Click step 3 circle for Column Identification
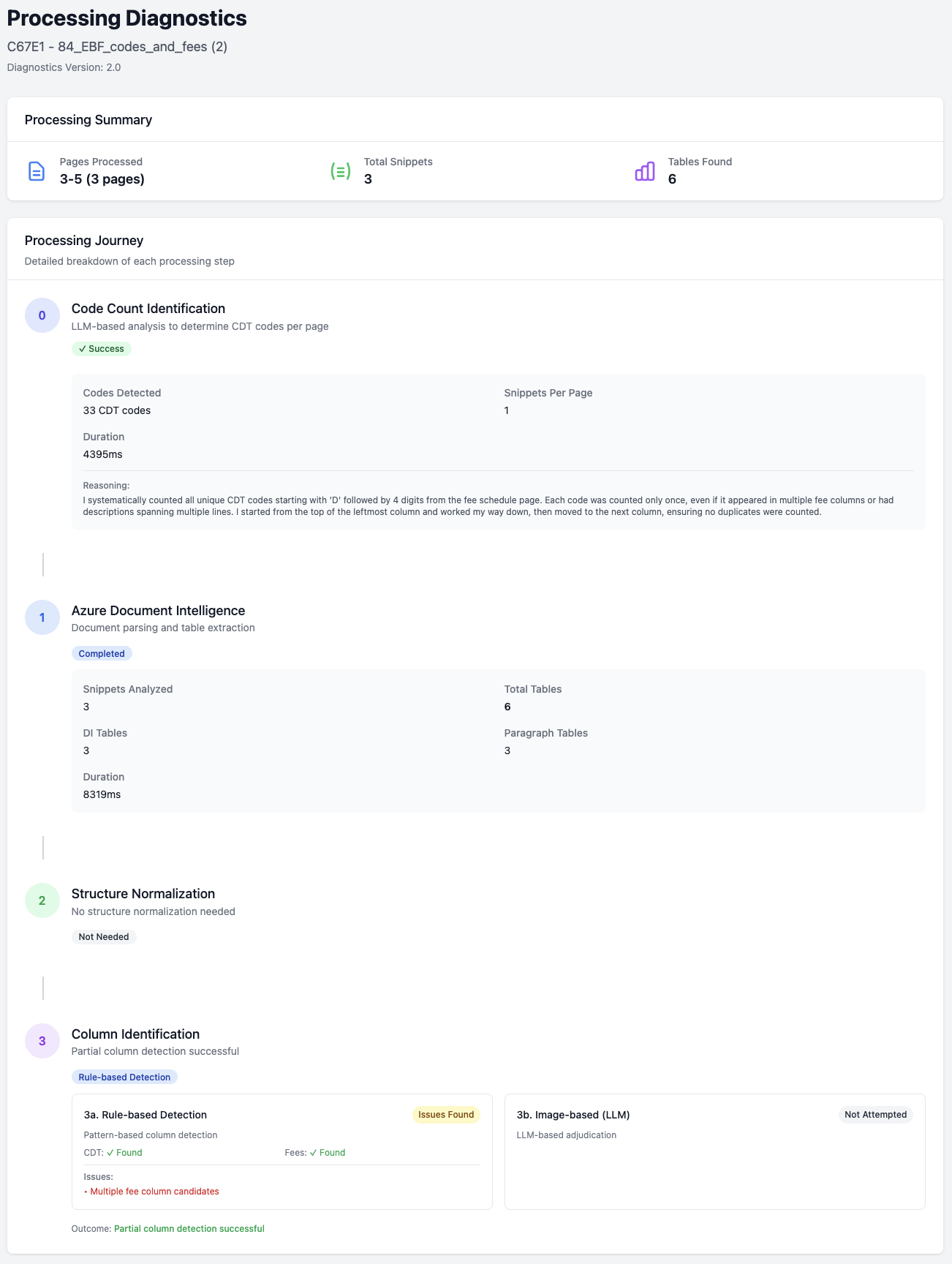The height and width of the screenshot is (1264, 952). coord(42,1041)
